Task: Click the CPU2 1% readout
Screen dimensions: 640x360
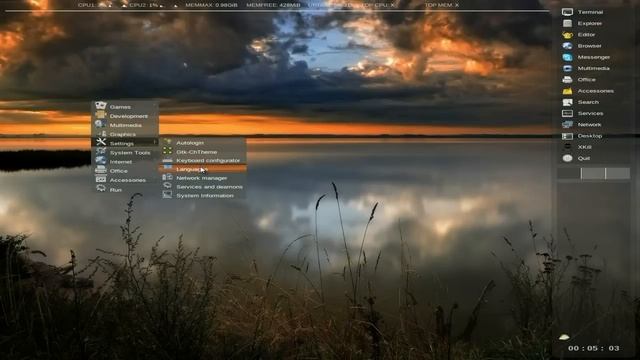Action: (143, 5)
